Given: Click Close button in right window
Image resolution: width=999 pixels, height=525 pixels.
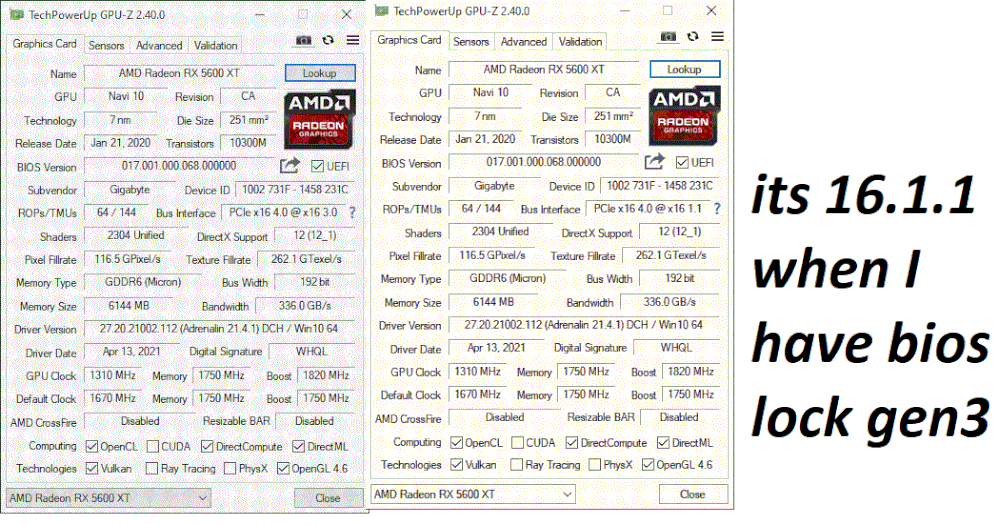Looking at the screenshot, I should (693, 494).
